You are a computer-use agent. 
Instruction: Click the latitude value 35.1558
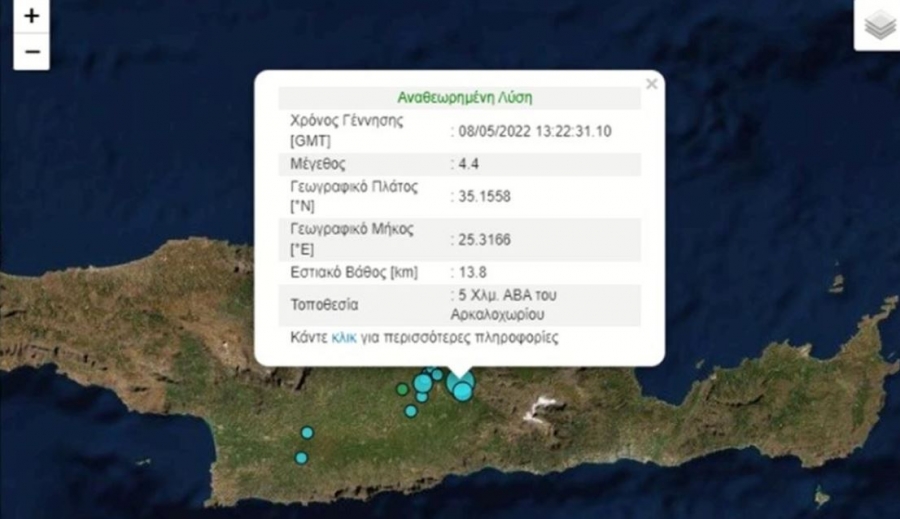coord(484,197)
